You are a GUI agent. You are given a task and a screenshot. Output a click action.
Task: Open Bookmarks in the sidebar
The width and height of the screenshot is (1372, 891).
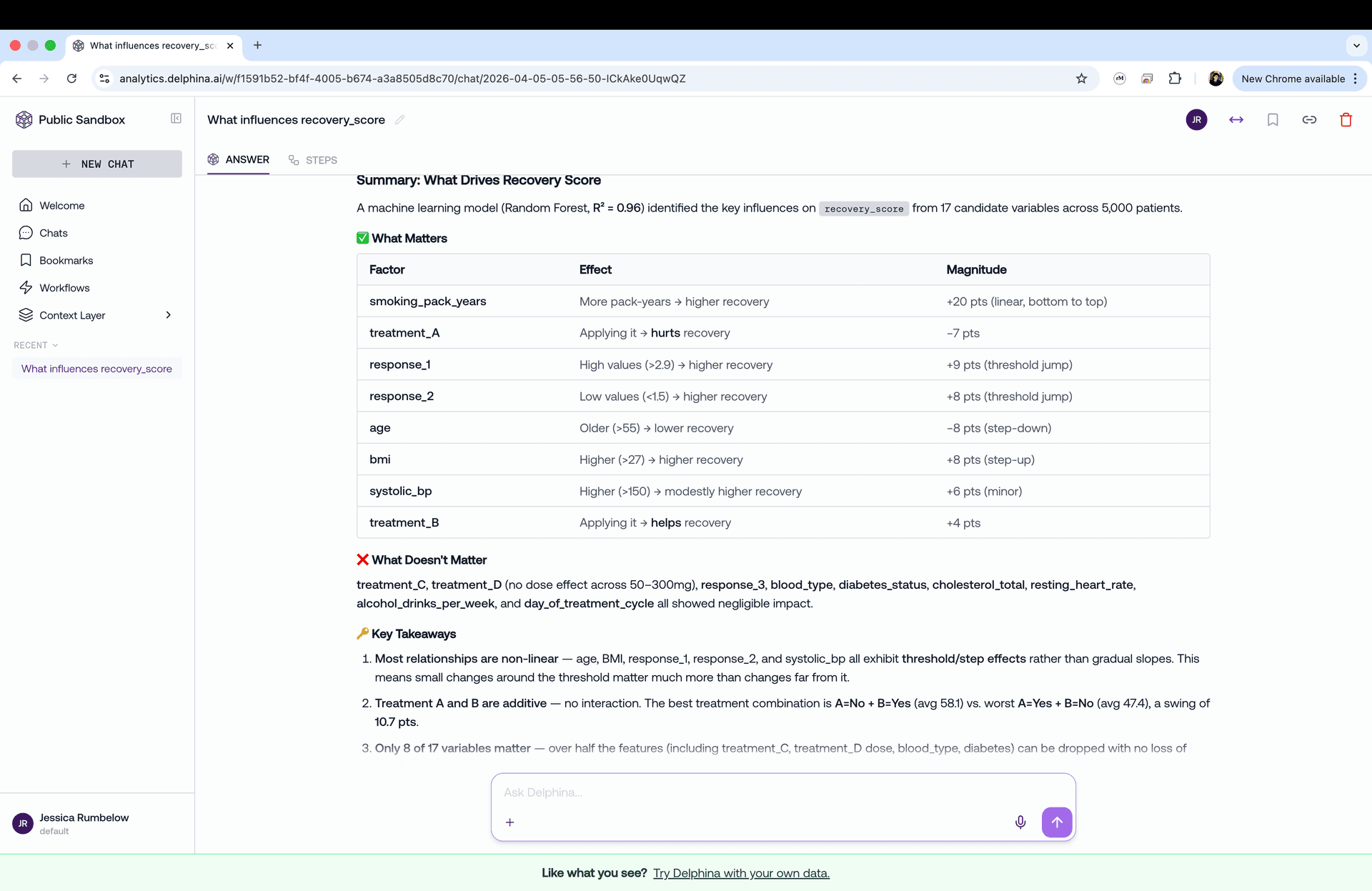(66, 261)
